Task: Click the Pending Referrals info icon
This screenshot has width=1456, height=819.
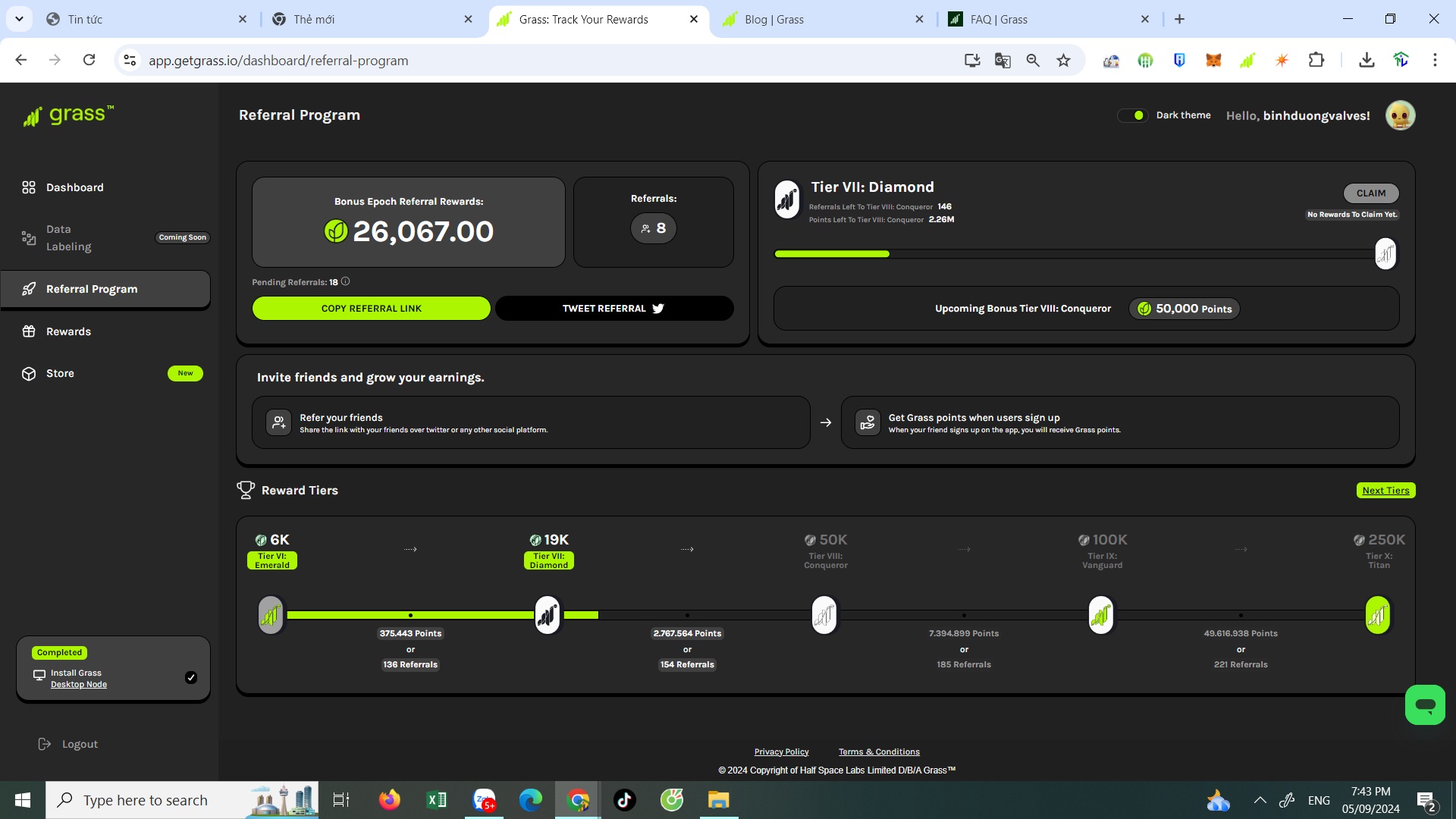Action: tap(346, 281)
